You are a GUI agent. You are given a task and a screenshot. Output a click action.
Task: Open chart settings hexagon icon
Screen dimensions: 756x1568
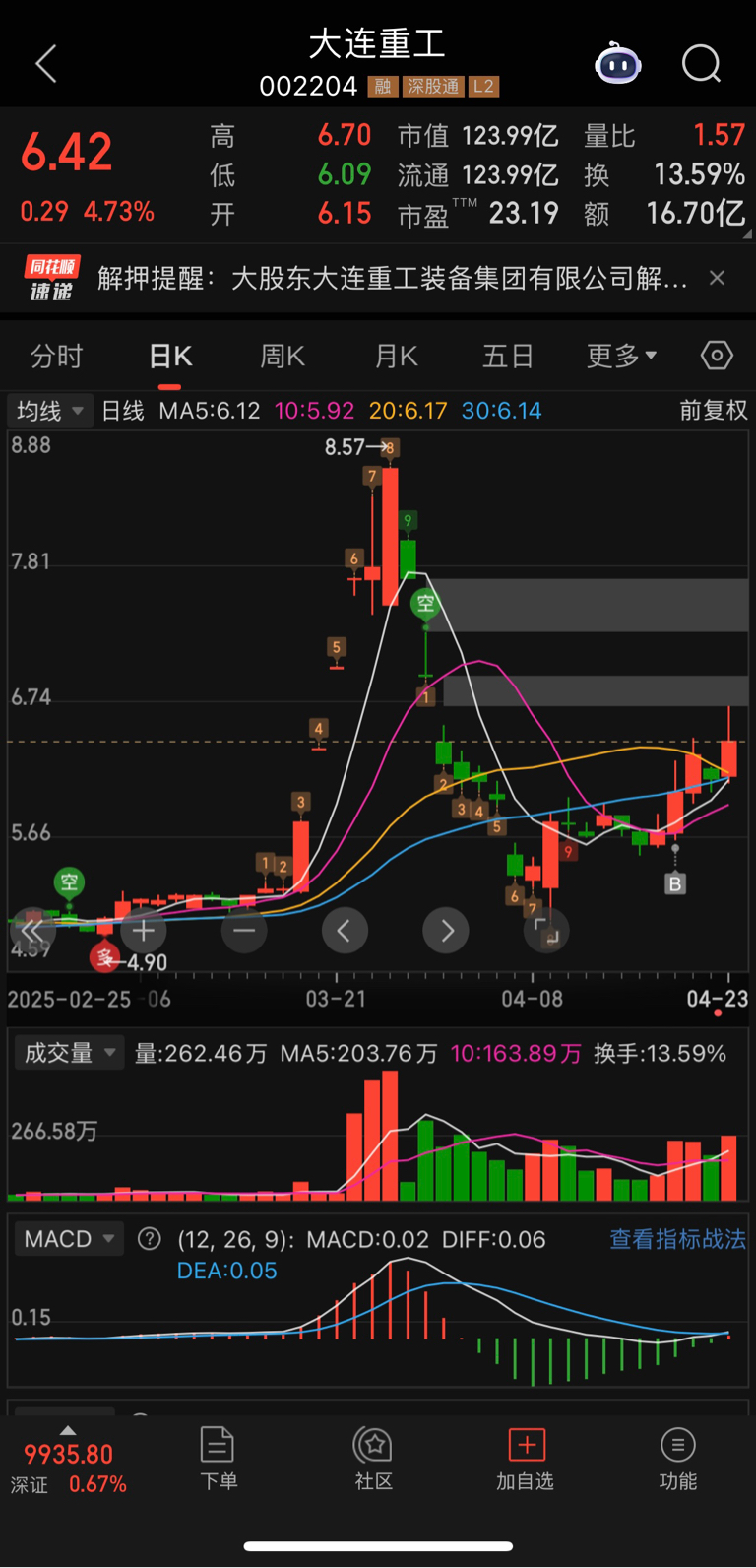pos(717,356)
